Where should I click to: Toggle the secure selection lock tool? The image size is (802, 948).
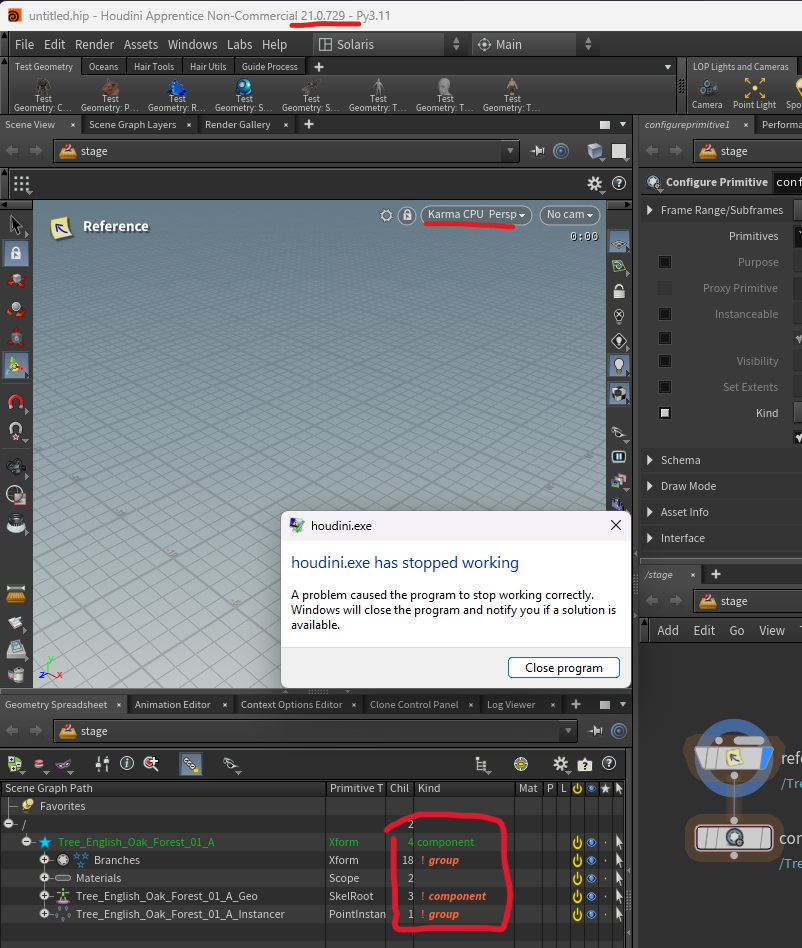click(16, 253)
